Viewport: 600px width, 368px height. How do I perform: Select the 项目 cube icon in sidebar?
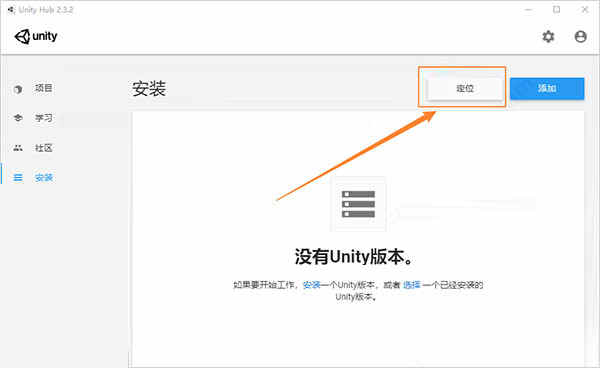coord(18,89)
